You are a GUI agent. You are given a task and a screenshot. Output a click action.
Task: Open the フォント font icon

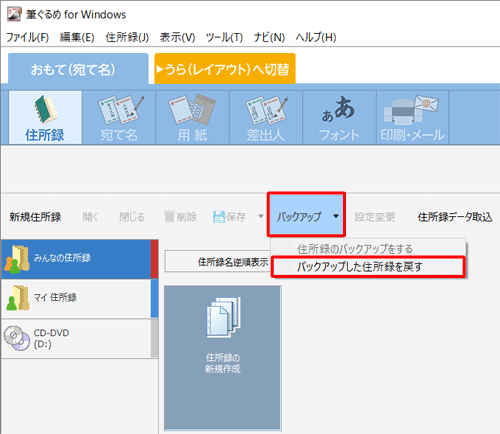point(339,117)
